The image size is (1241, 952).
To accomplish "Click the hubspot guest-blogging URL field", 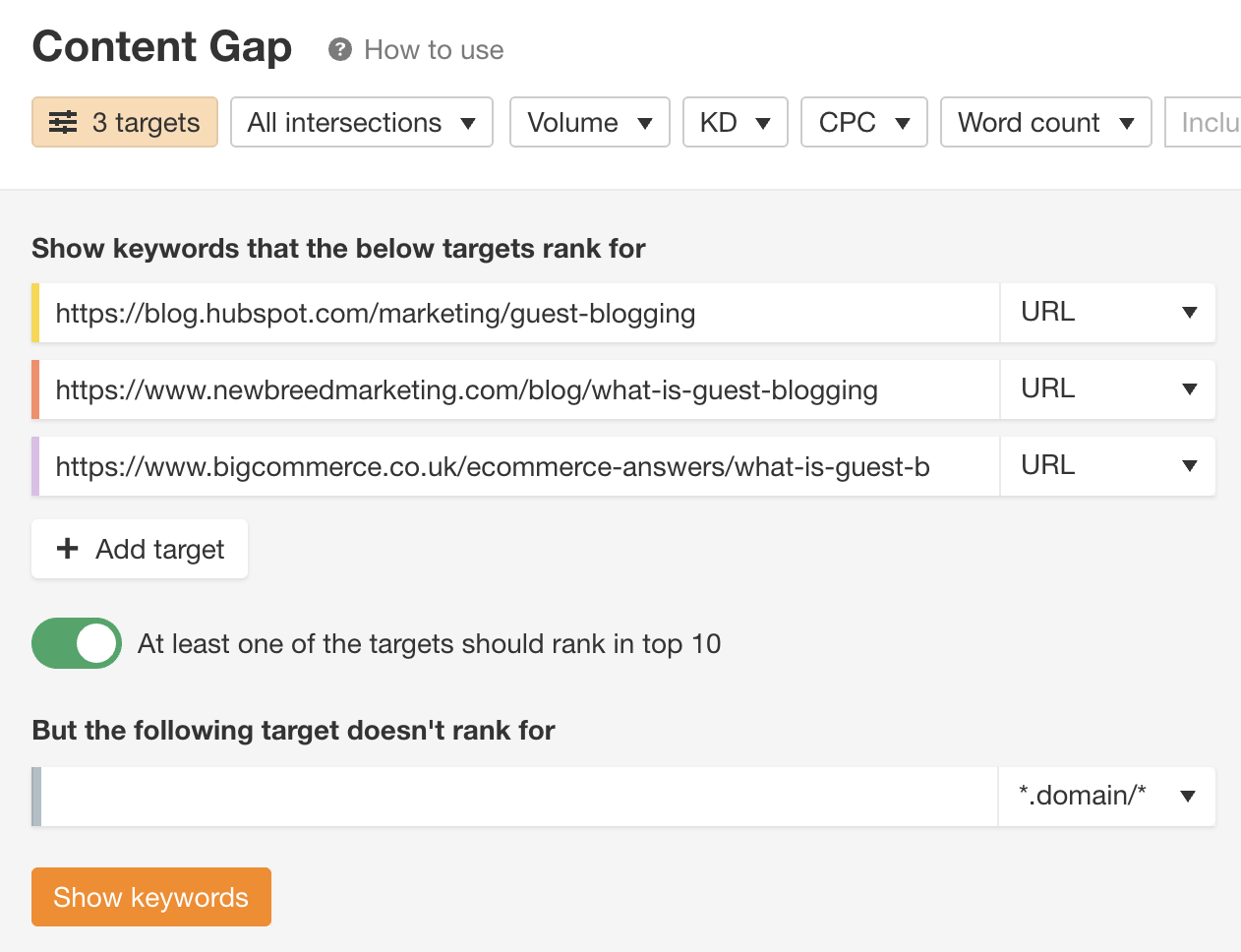I will click(x=519, y=313).
